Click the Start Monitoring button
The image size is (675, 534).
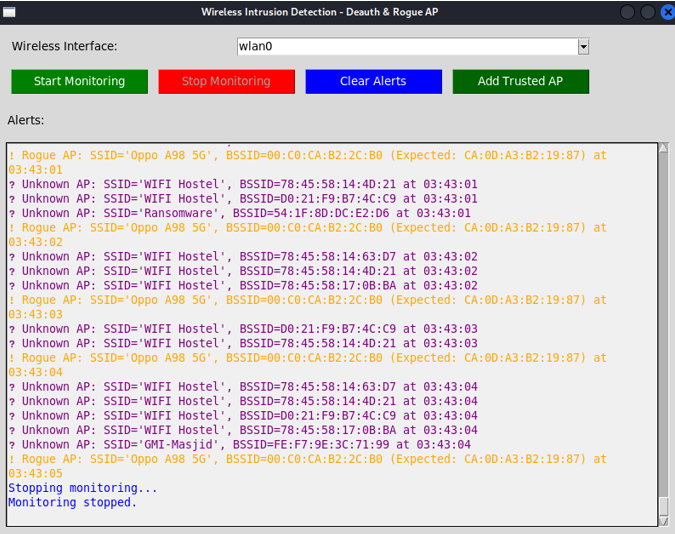point(80,81)
